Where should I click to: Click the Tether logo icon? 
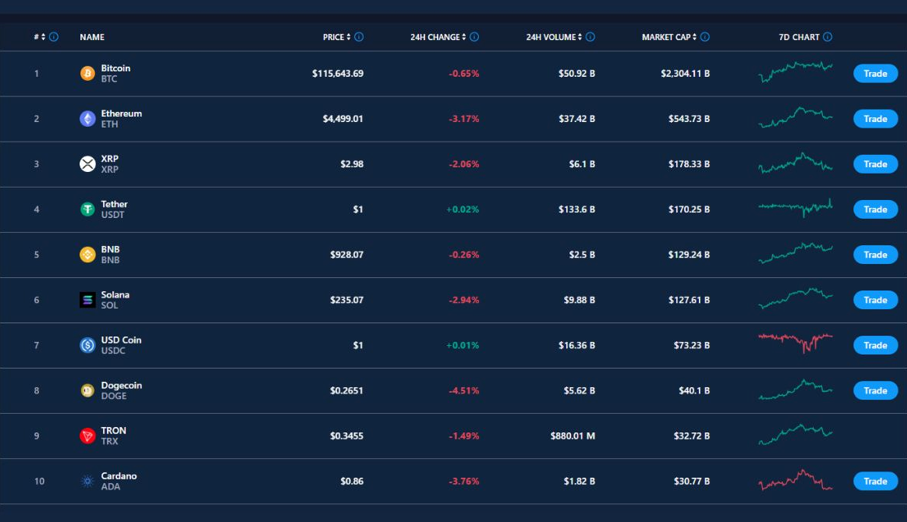tap(87, 210)
